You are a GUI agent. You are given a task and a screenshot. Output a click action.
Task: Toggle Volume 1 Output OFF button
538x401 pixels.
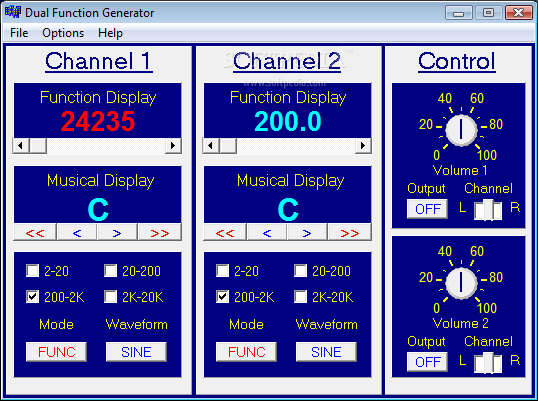point(428,209)
